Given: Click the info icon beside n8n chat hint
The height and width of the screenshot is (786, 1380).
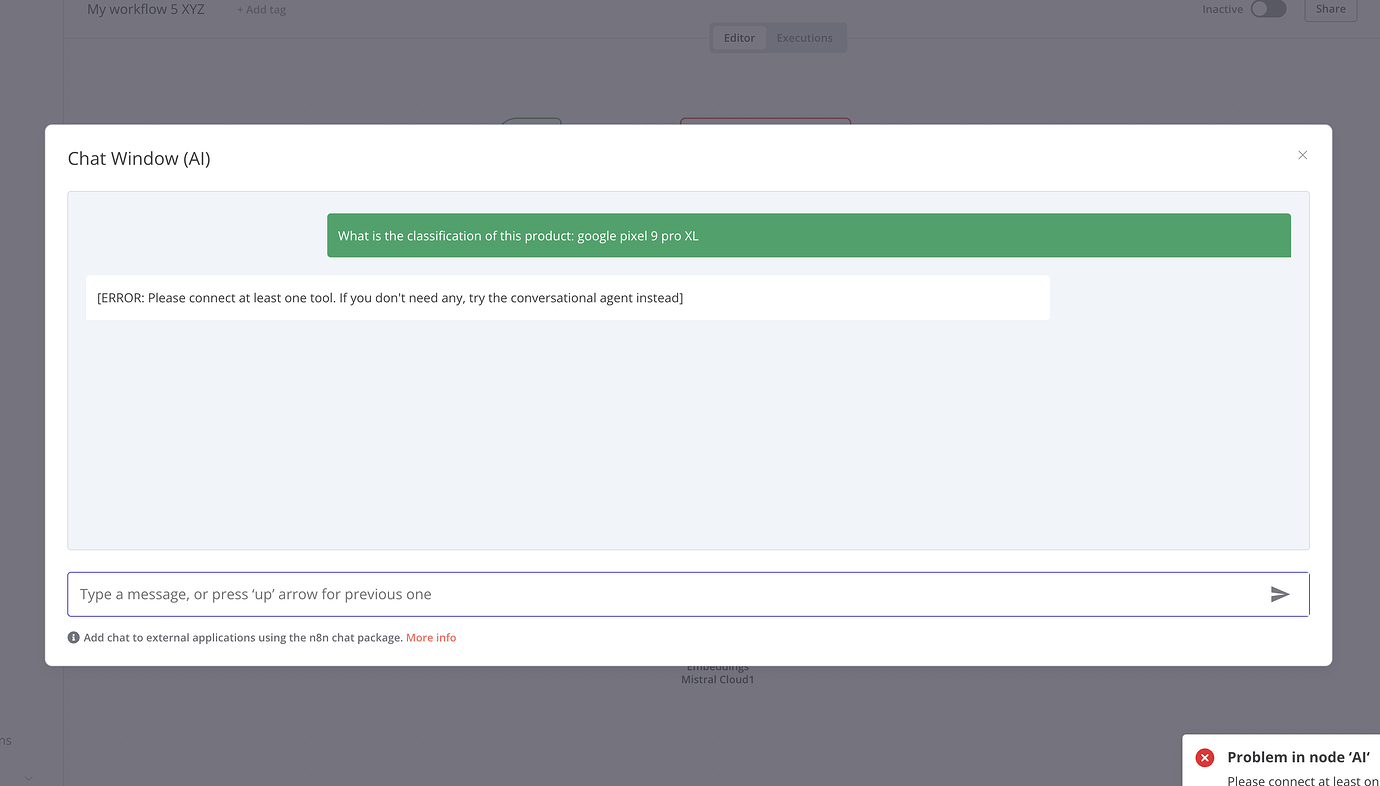Looking at the screenshot, I should pos(74,637).
